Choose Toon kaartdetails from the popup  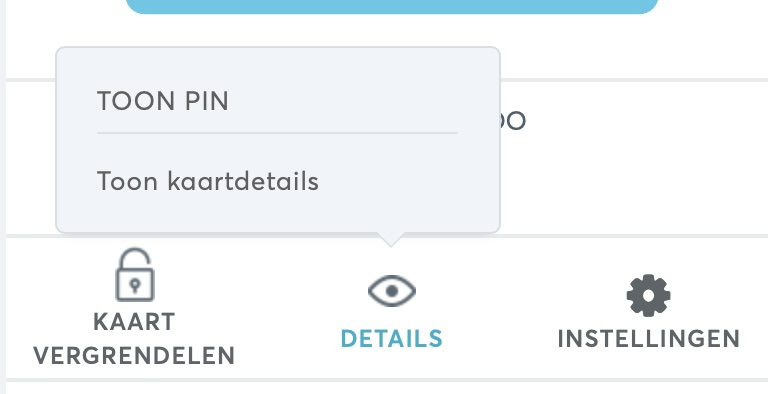[208, 181]
